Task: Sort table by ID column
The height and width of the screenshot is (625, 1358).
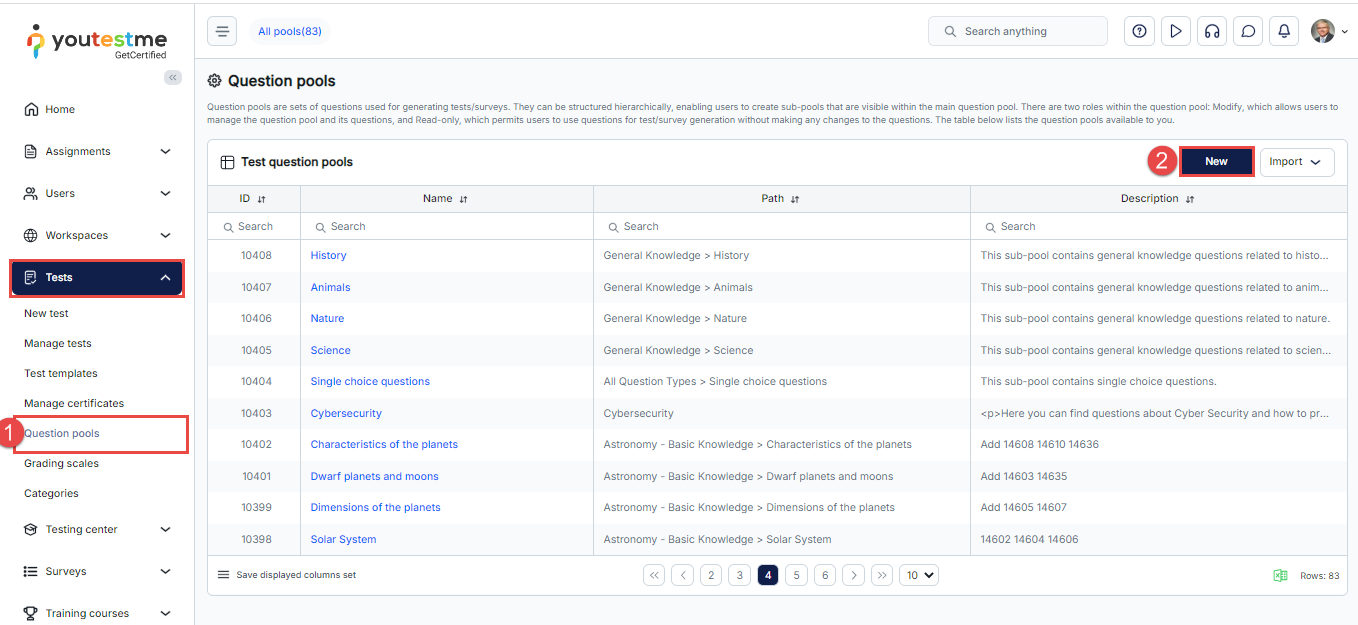Action: [261, 199]
